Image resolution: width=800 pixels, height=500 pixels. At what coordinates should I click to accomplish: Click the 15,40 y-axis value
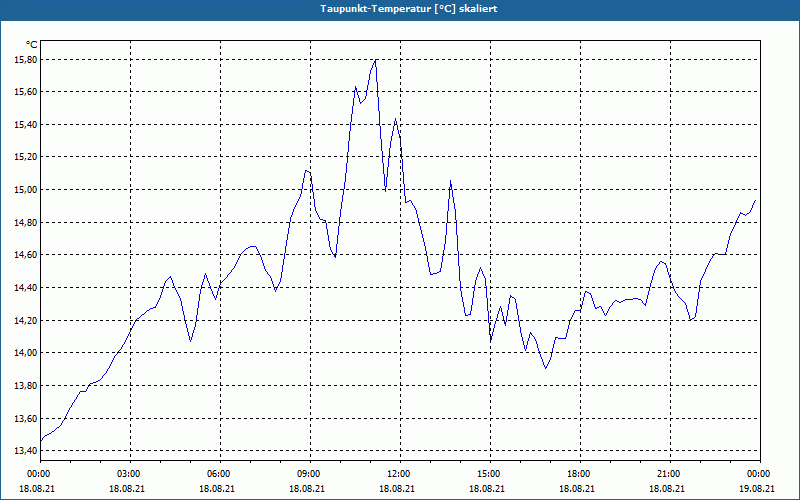click(x=26, y=124)
